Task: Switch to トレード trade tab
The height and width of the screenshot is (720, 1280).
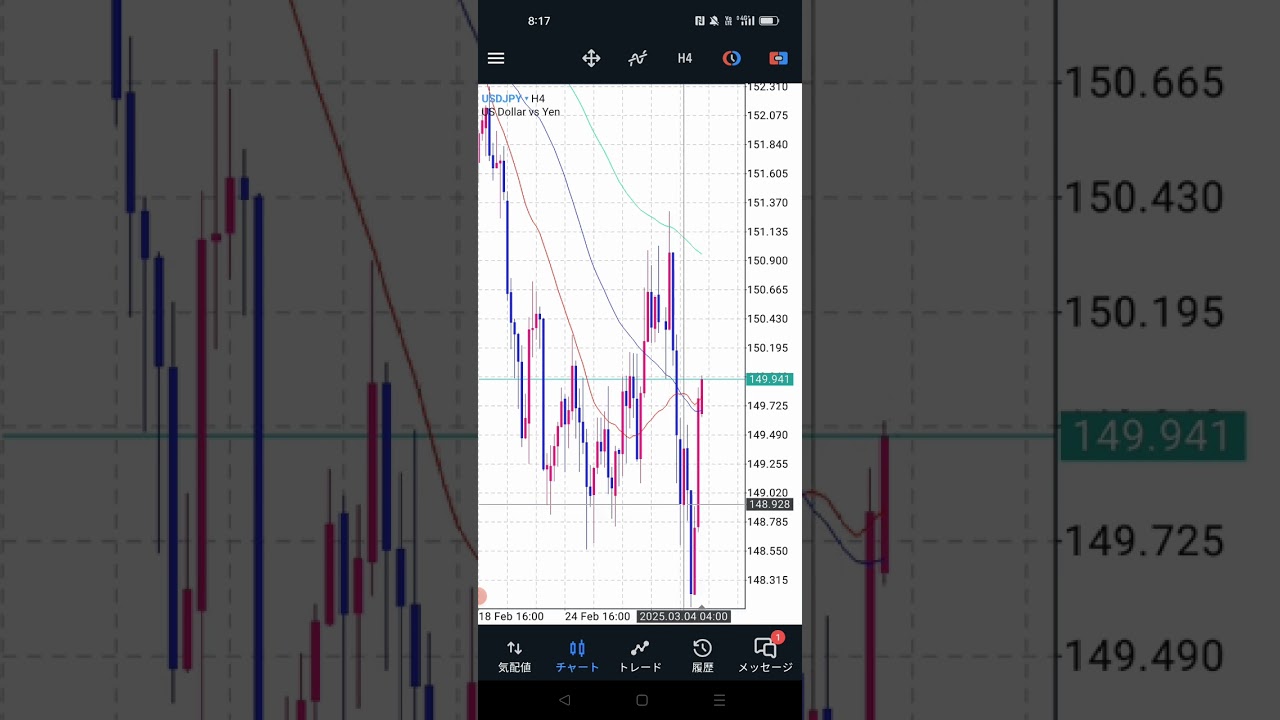Action: click(640, 655)
